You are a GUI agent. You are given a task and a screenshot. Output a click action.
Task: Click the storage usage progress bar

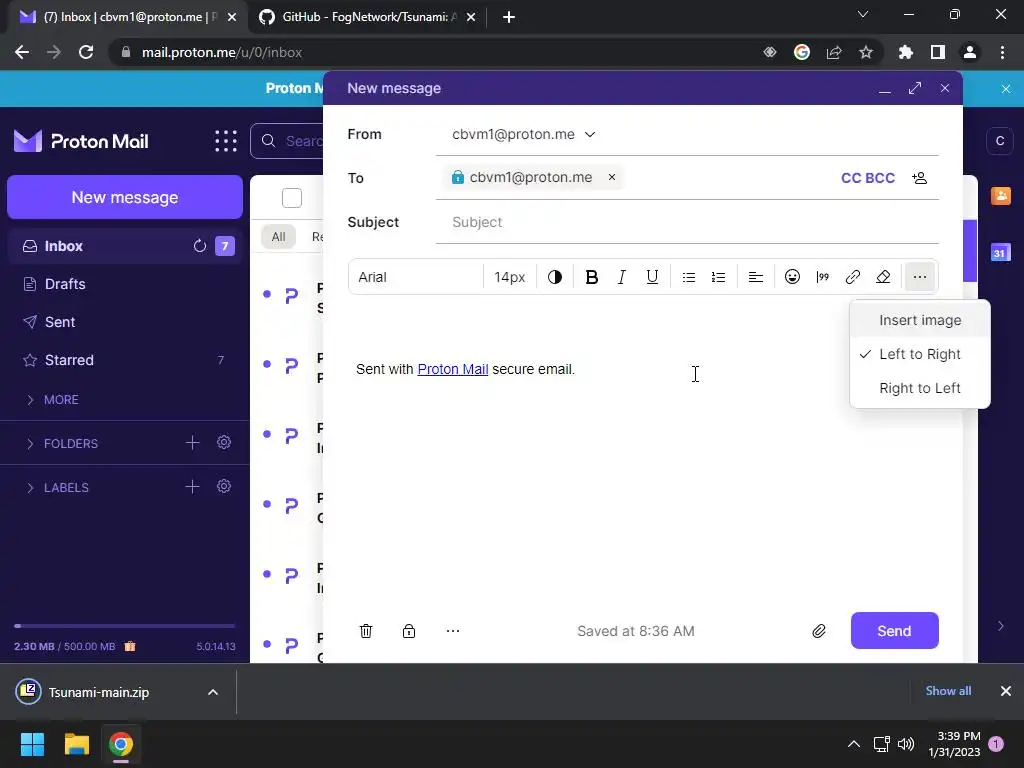click(124, 626)
